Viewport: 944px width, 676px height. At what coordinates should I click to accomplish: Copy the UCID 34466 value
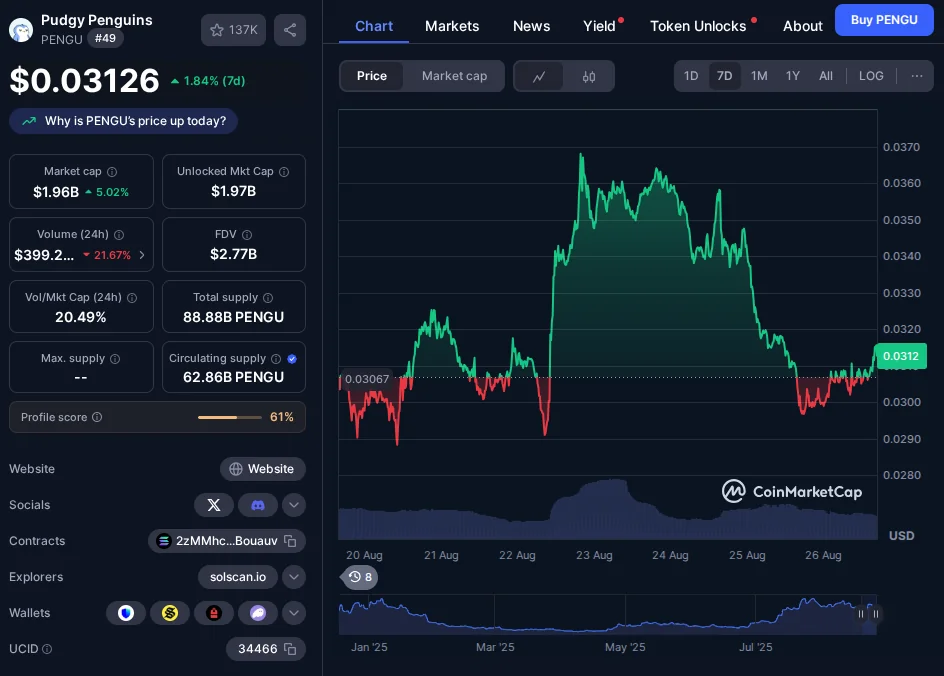(290, 649)
